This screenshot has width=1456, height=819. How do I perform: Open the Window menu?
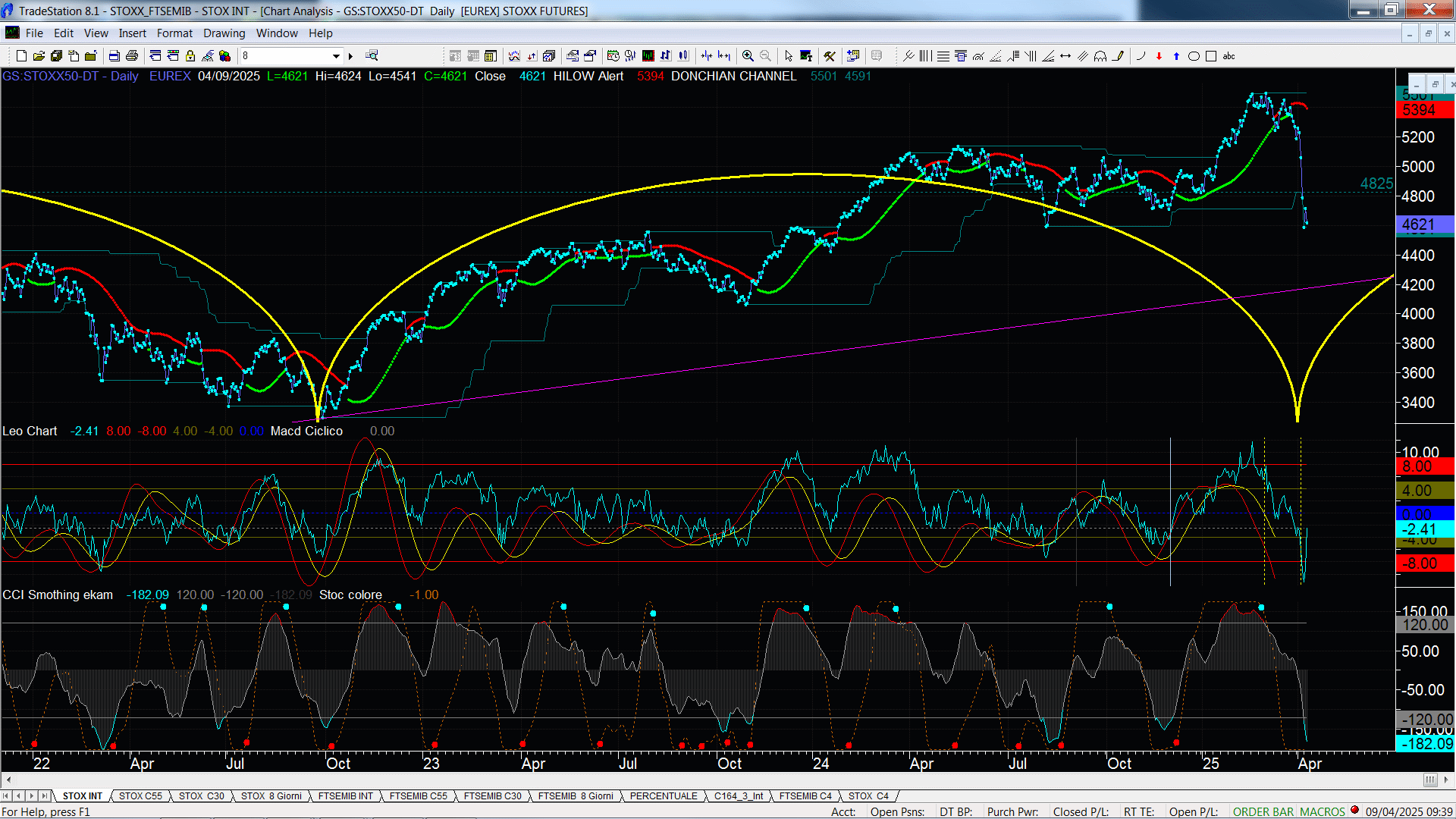(x=277, y=33)
